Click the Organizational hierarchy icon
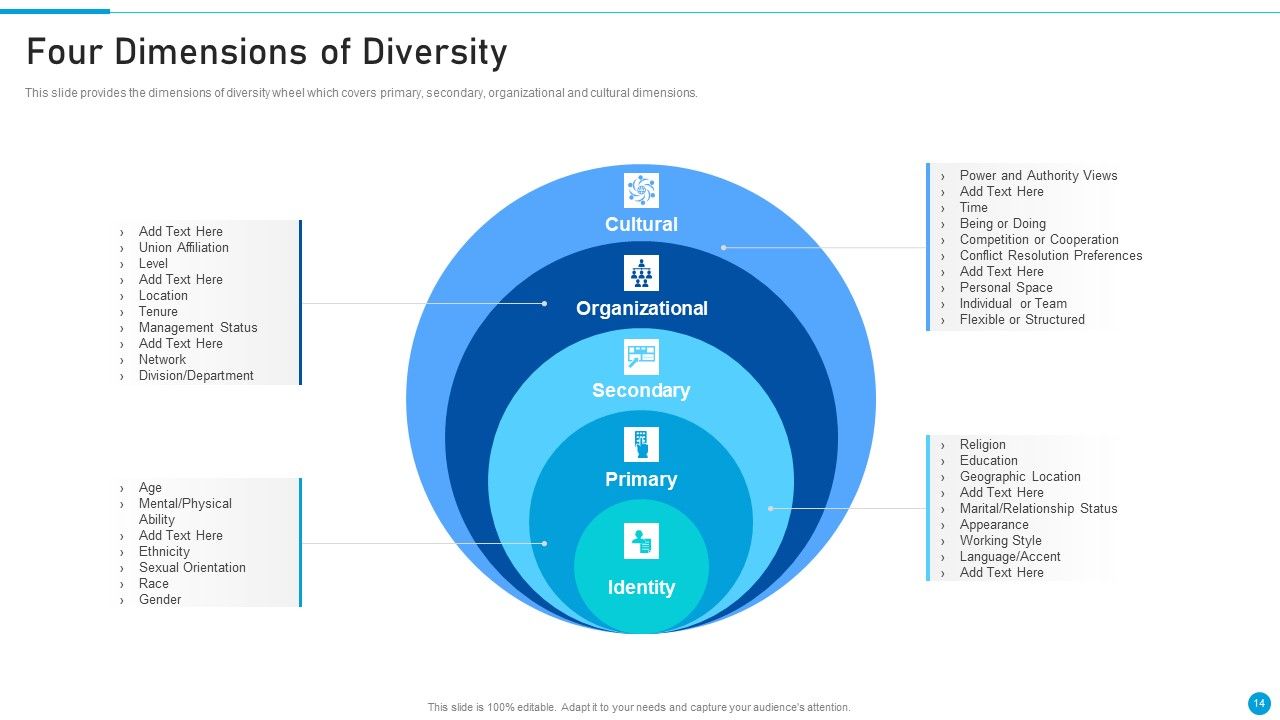Screen dimensions: 1280x720 pos(641,273)
